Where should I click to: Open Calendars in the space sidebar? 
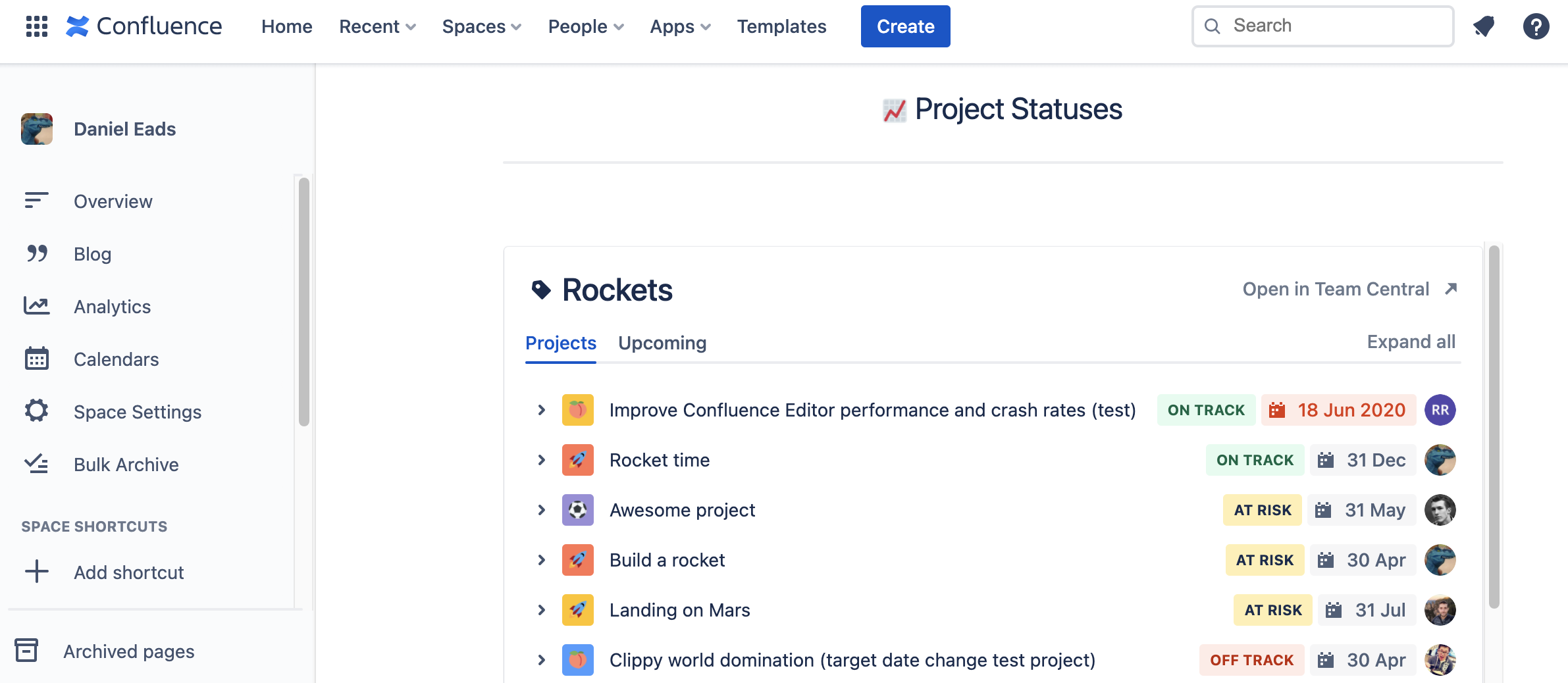pos(116,359)
